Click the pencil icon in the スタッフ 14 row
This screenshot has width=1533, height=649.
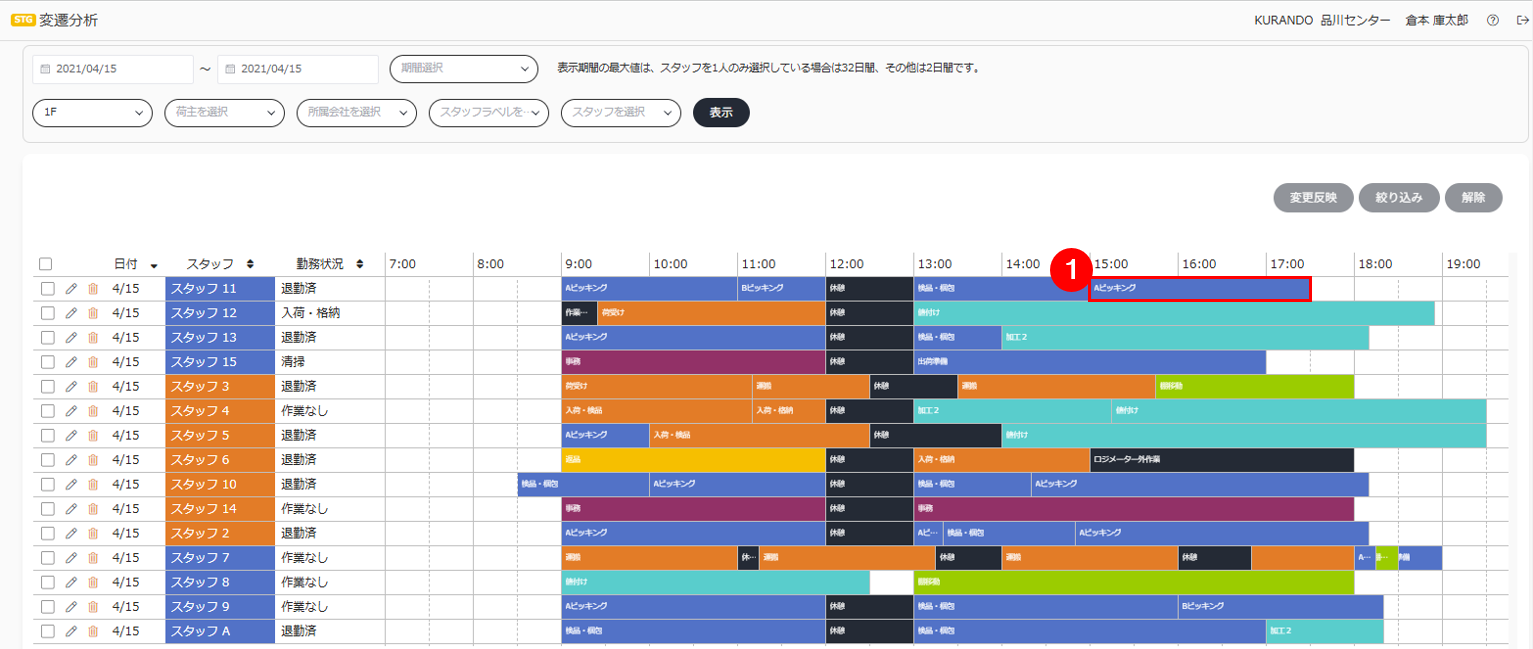pyautogui.click(x=71, y=509)
